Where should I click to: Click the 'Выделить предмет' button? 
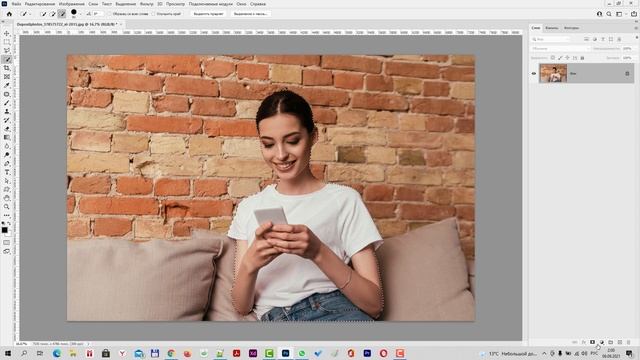(x=209, y=14)
